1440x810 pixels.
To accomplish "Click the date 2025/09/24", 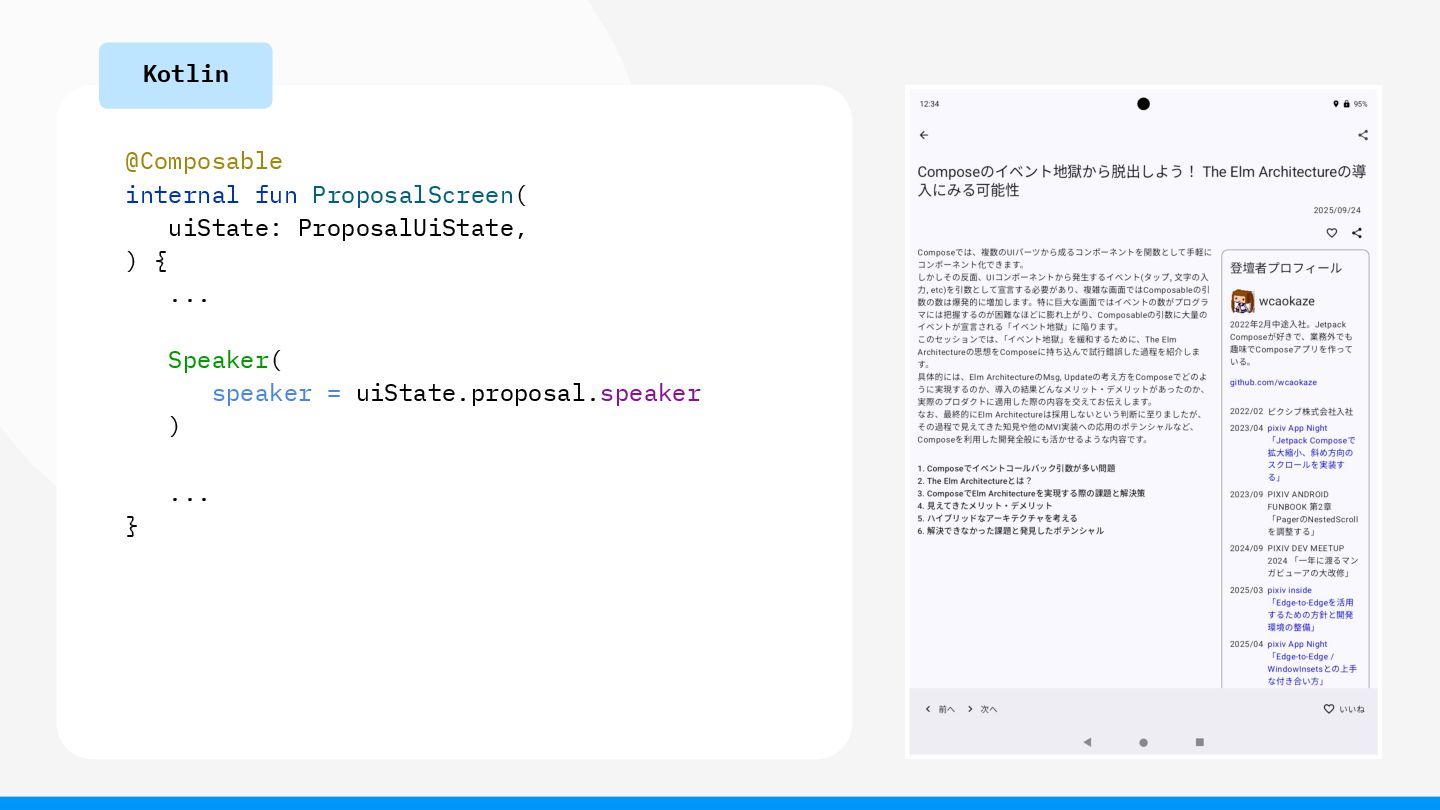I will pos(1337,210).
